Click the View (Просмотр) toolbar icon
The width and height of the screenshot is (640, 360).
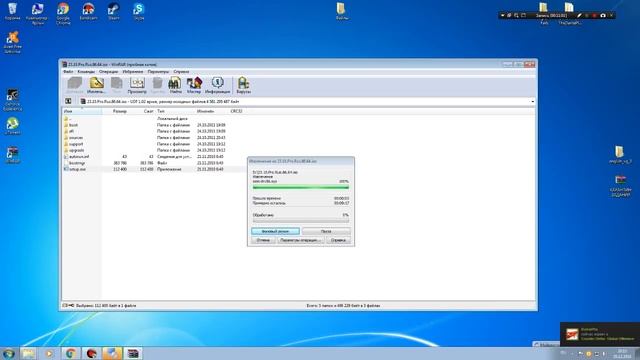tap(137, 85)
